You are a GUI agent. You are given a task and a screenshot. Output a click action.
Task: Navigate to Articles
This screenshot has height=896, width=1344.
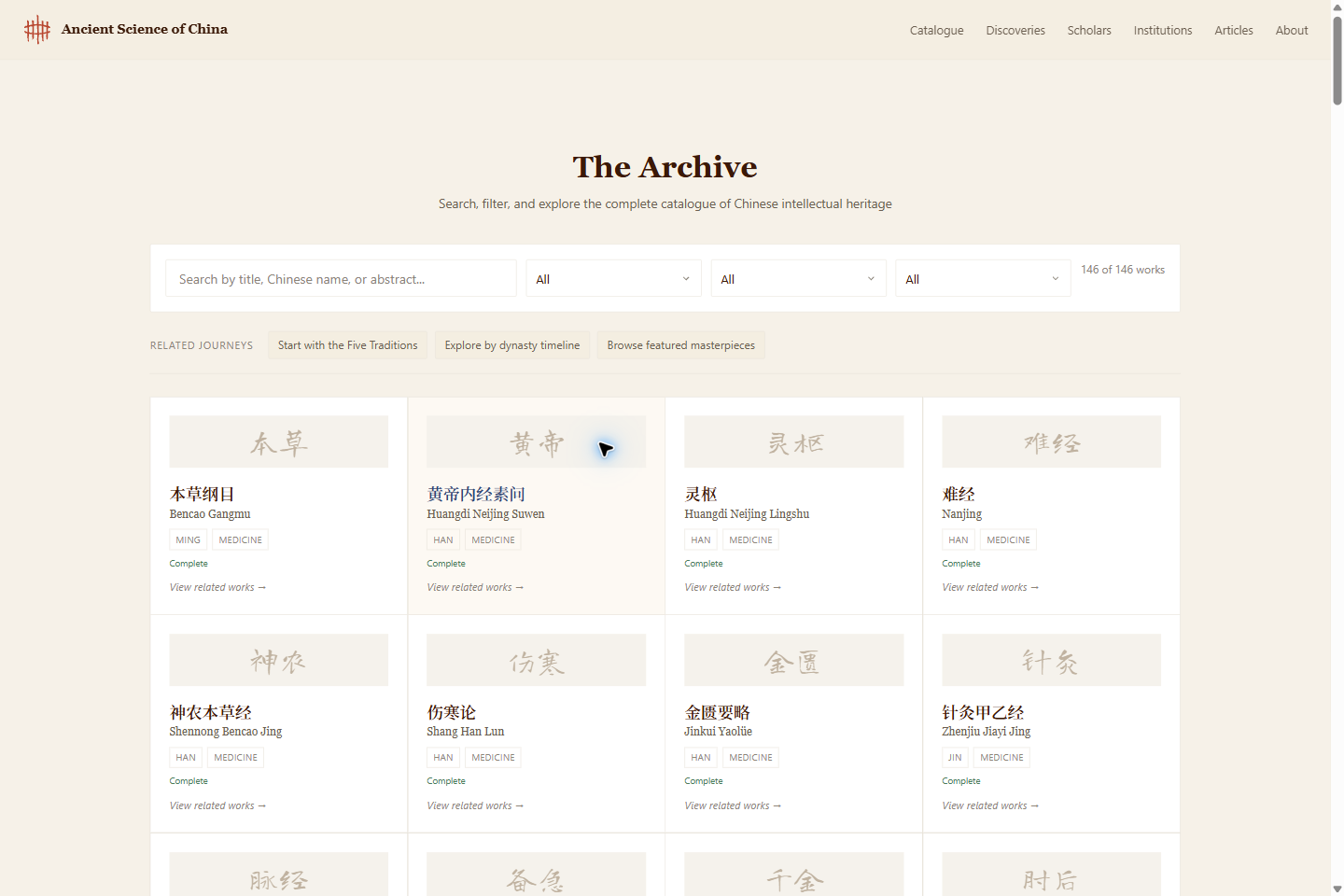(x=1234, y=31)
